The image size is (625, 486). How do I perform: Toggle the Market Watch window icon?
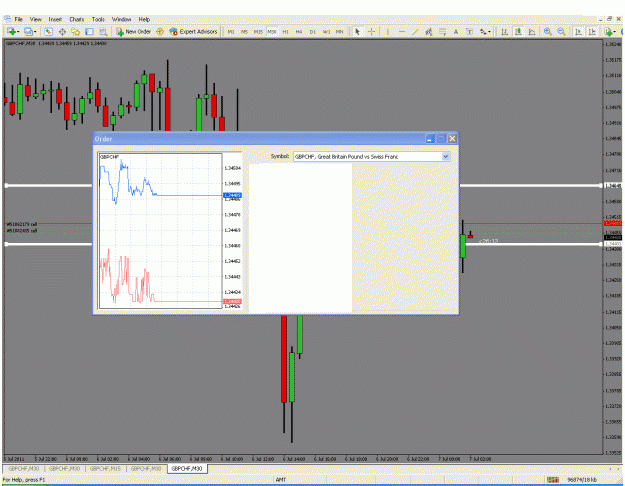49,31
